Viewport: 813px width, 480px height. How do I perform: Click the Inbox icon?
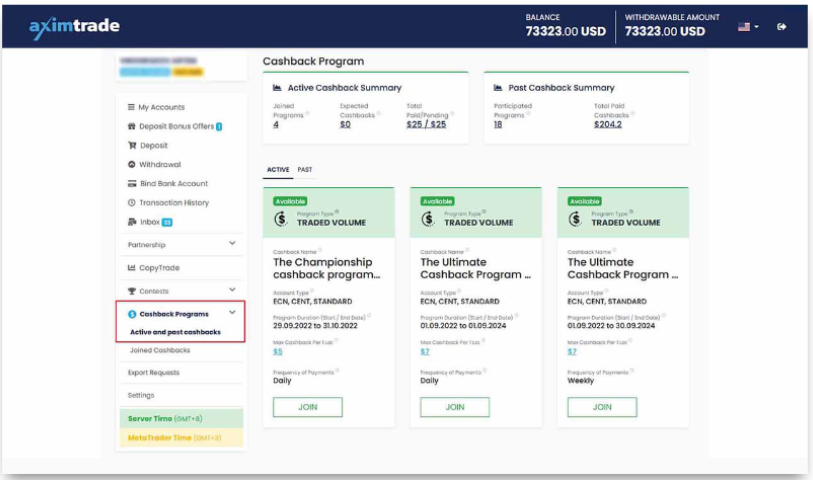(132, 222)
